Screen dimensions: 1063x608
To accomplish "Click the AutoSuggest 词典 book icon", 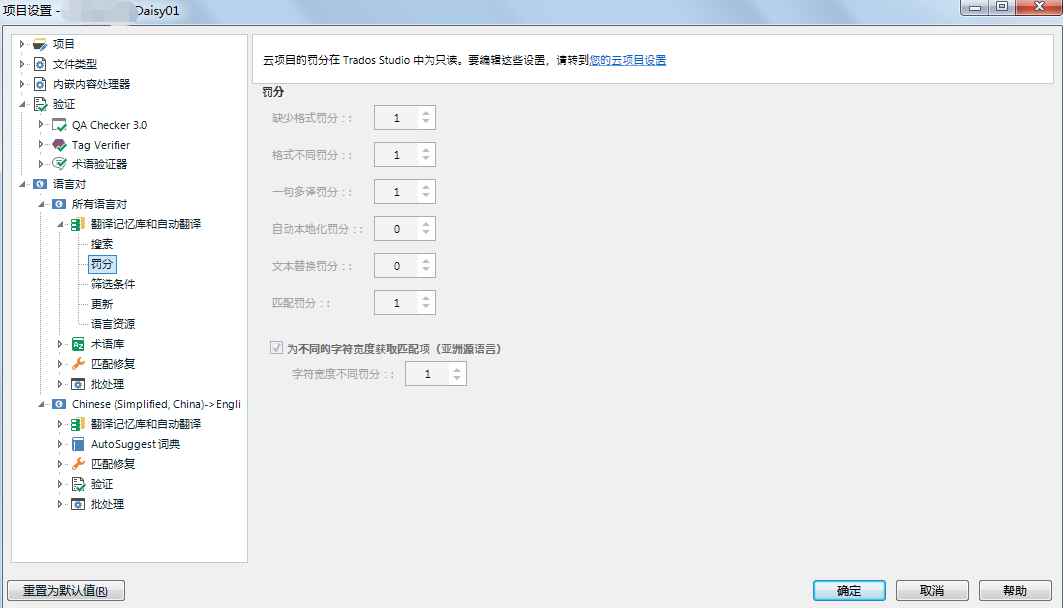I will pyautogui.click(x=78, y=445).
